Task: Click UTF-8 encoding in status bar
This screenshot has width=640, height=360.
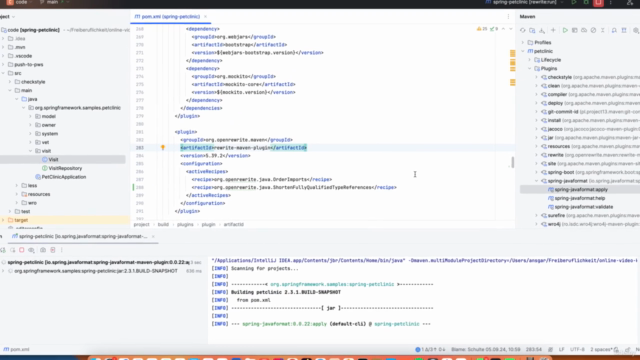Action: tap(577, 349)
